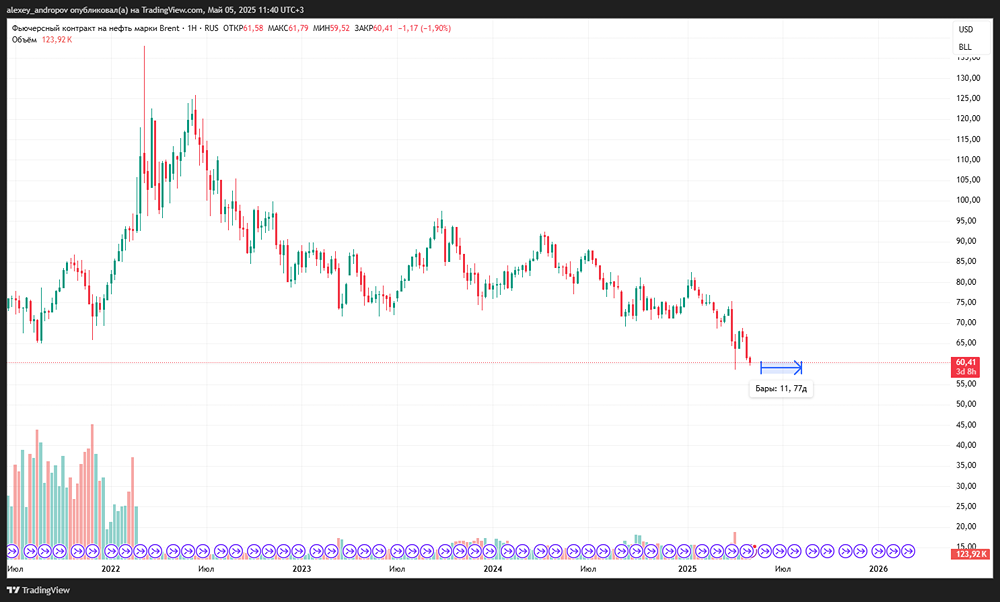Click the leftmost purple chevron marker on timeline

click(11, 550)
